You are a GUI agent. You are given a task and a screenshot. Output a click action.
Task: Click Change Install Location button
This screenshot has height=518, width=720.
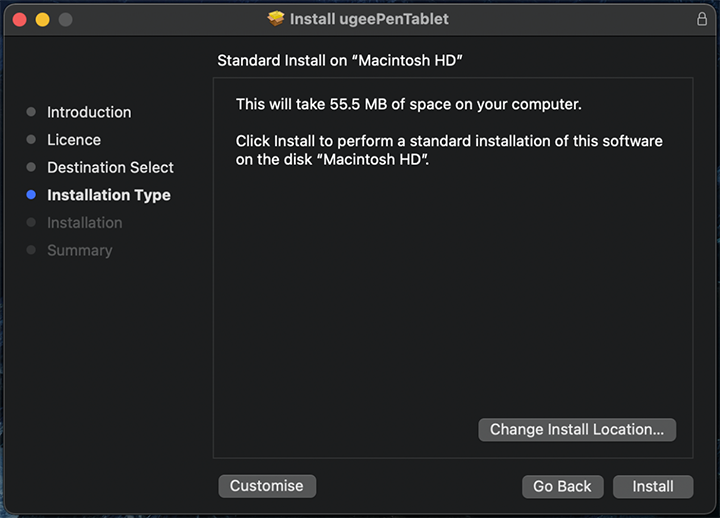pyautogui.click(x=577, y=429)
